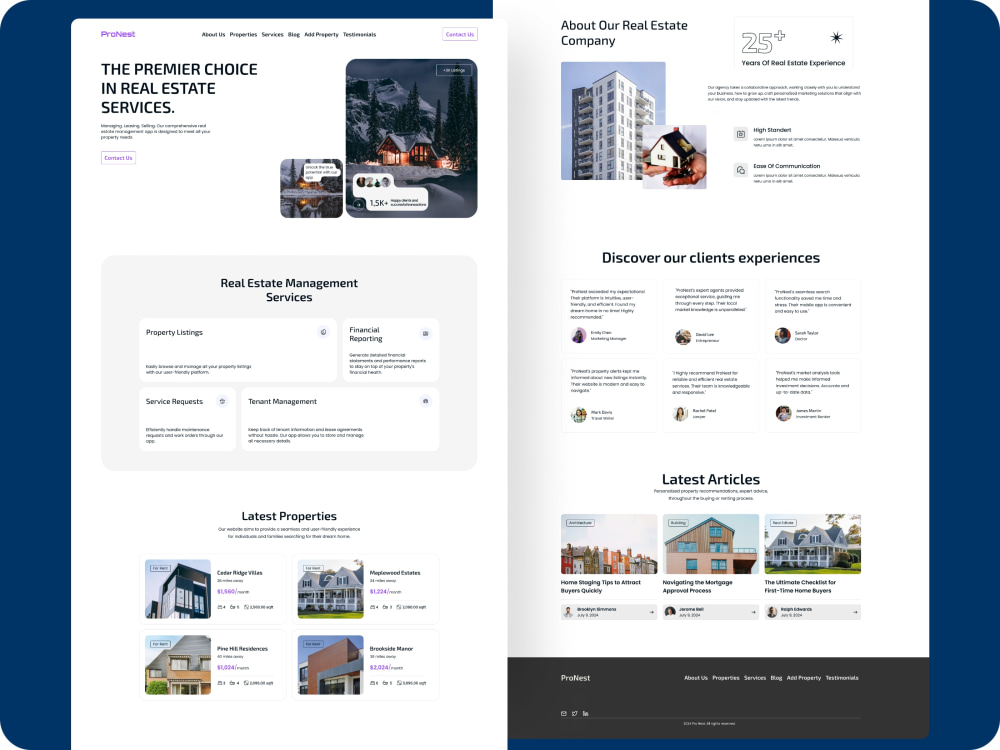Click the $2,024 price on Brookside Manor

(x=379, y=667)
